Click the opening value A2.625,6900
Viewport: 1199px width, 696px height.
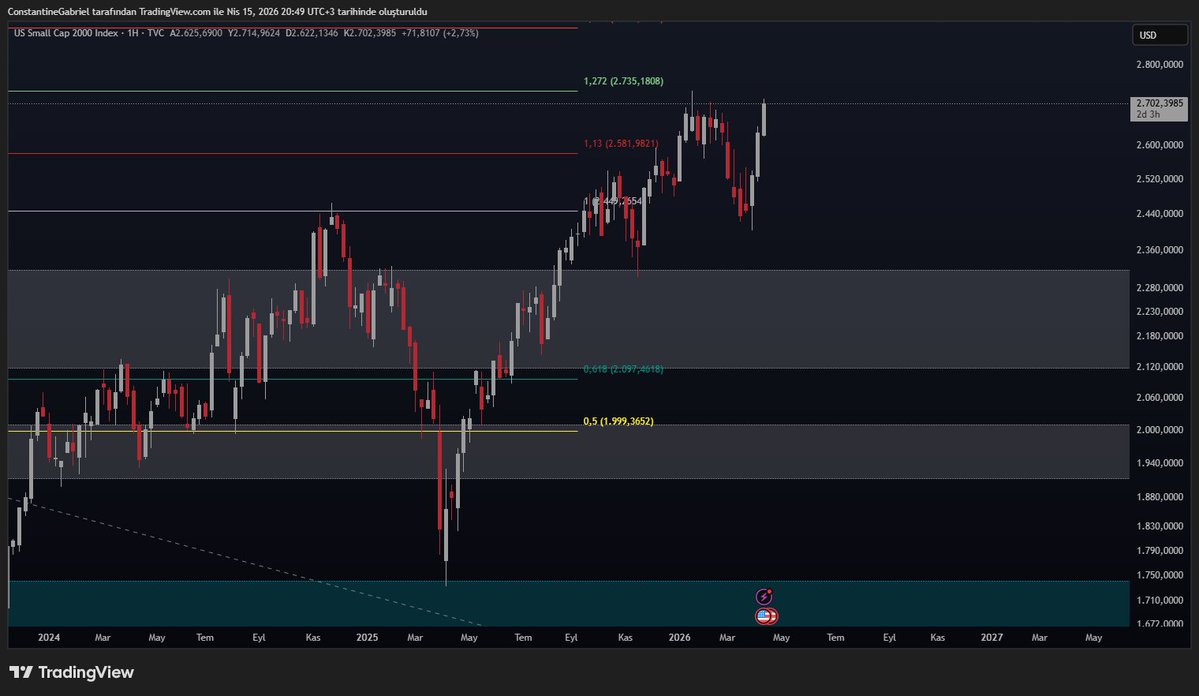(x=196, y=33)
